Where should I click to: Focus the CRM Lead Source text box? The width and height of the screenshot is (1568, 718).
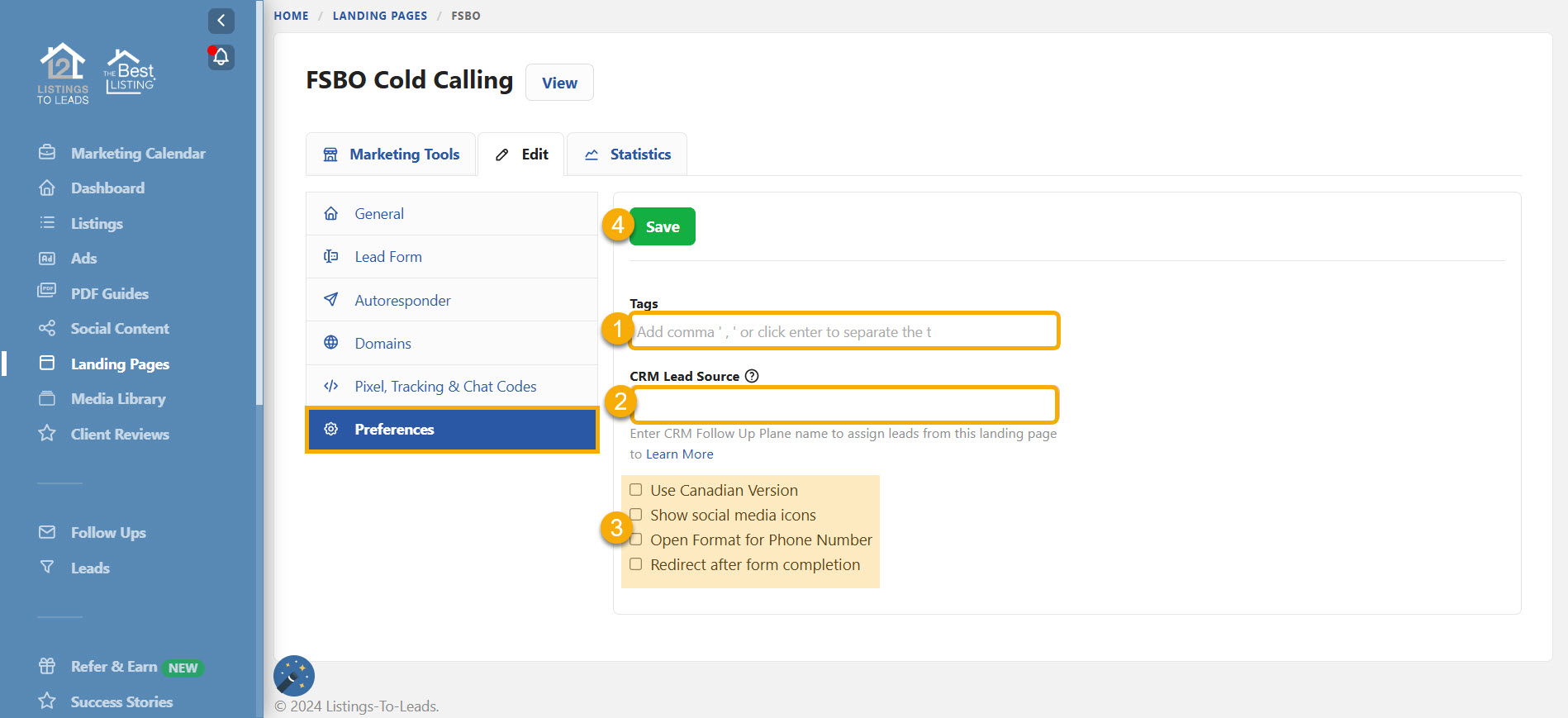pyautogui.click(x=843, y=405)
